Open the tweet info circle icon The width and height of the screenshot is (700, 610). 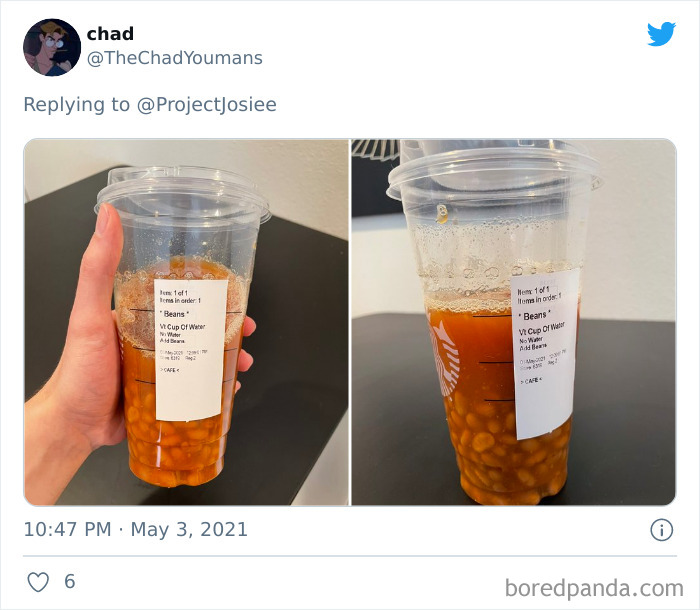pyautogui.click(x=661, y=530)
